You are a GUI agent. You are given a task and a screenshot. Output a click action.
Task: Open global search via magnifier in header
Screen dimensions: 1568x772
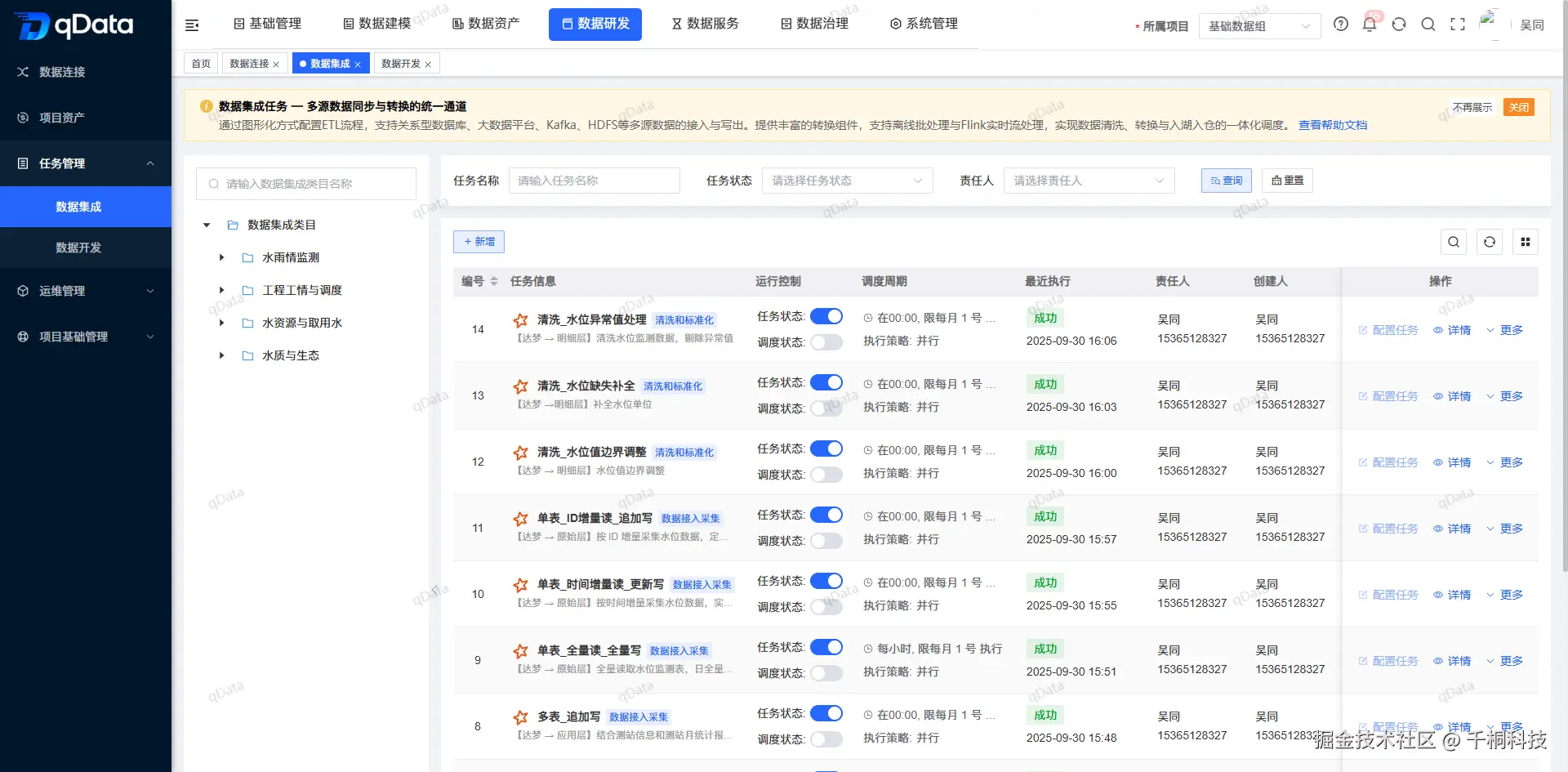1428,25
